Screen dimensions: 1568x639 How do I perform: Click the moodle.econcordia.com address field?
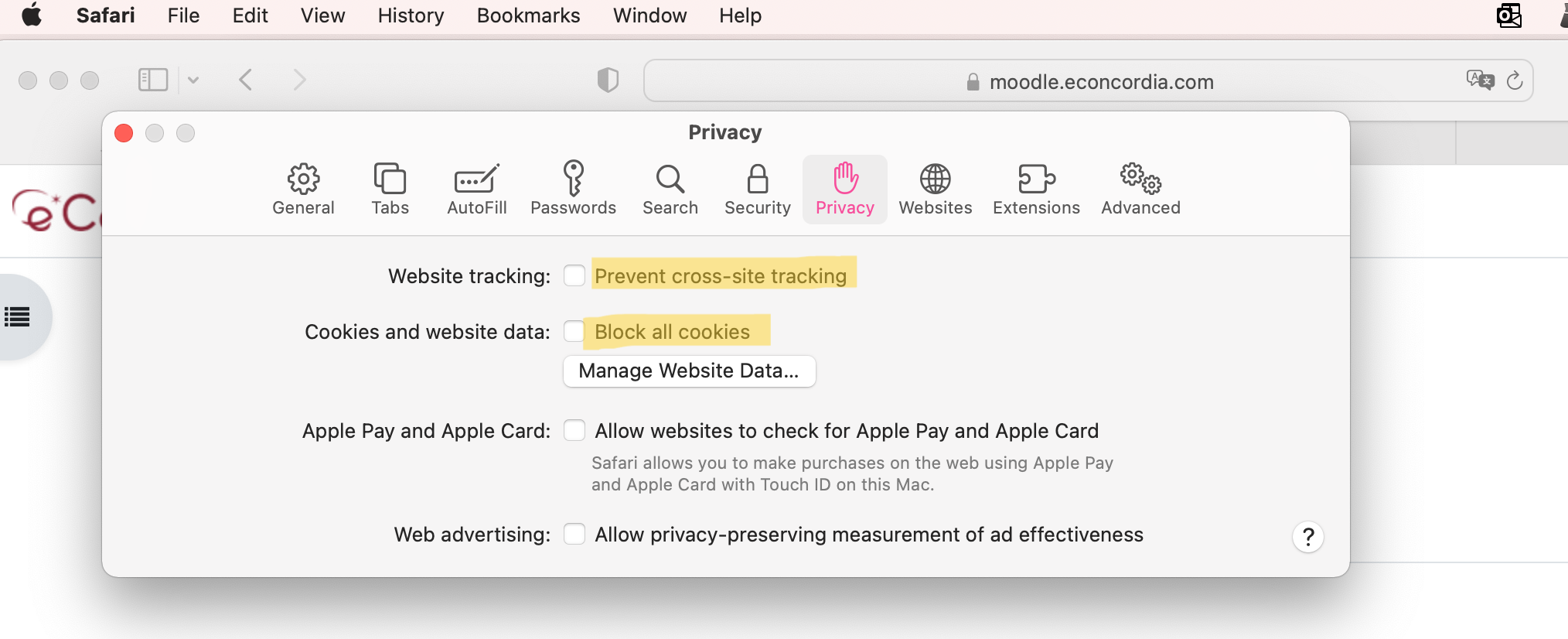click(1088, 80)
